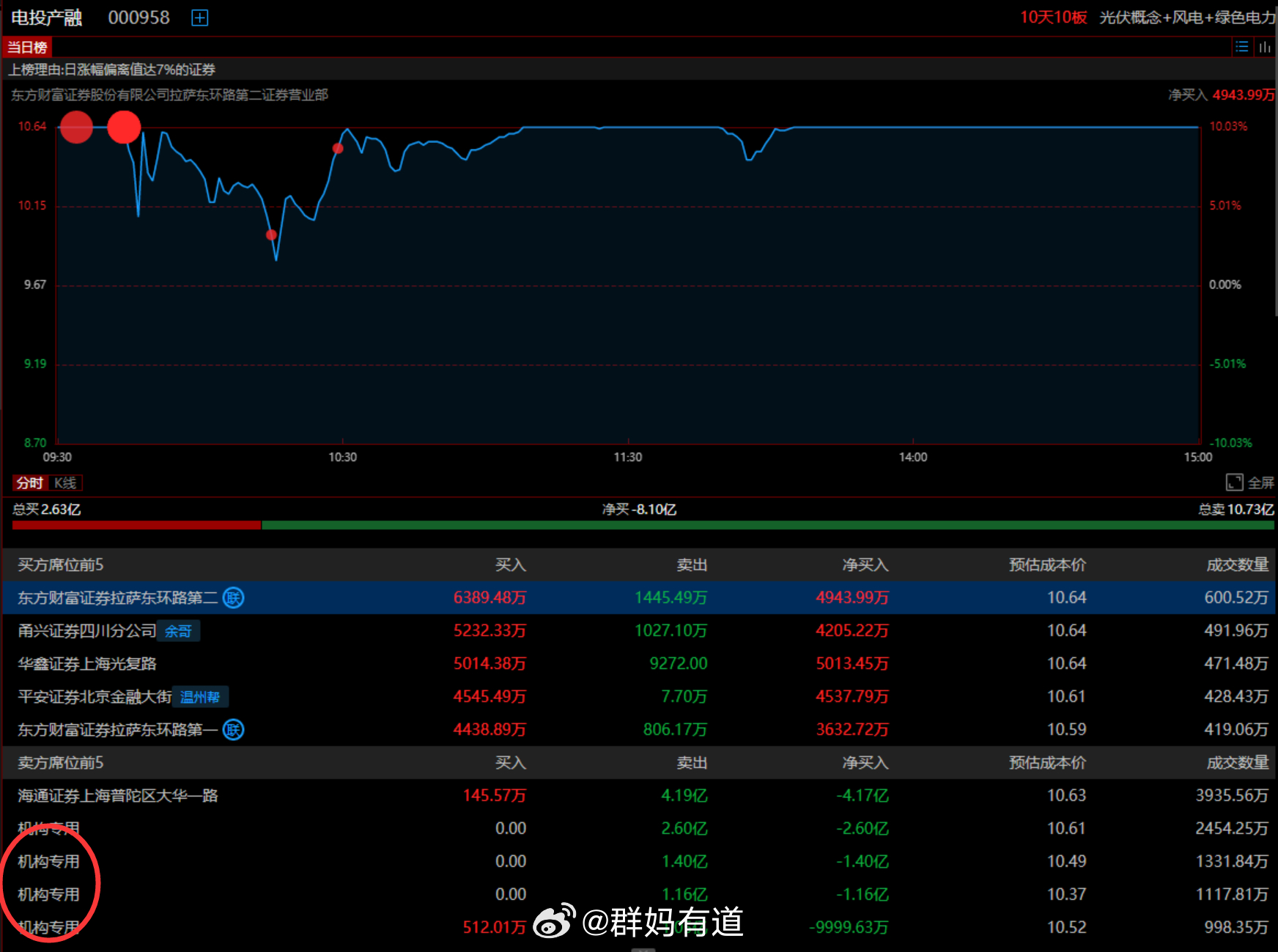Click the stock name 电投产融
The height and width of the screenshot is (952, 1278).
tap(47, 18)
